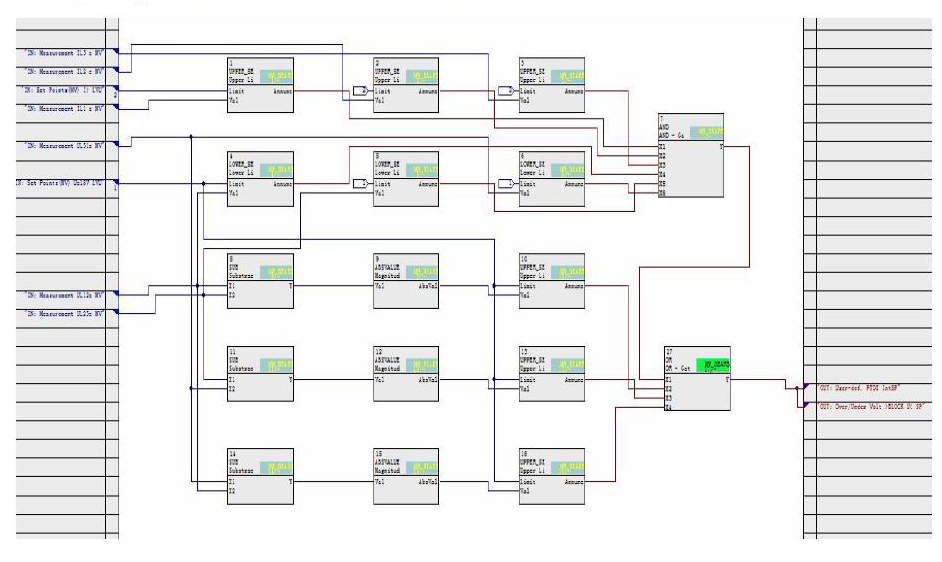This screenshot has height=562, width=942.
Task: Click margin output 'OUT: Over/Under Volt >BLOCK U< SP'
Action: (871, 407)
